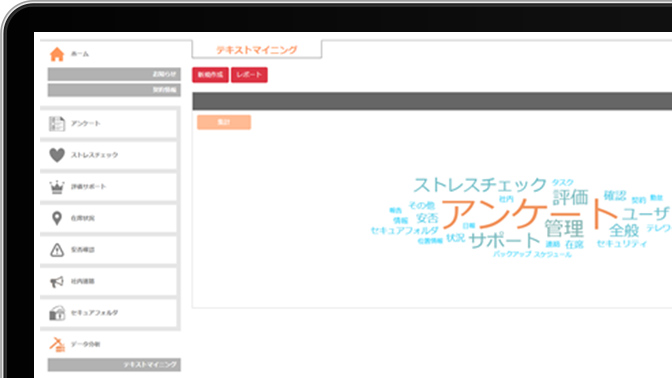This screenshot has width=672, height=378.
Task: Click 全般 in the word cloud
Action: point(624,231)
